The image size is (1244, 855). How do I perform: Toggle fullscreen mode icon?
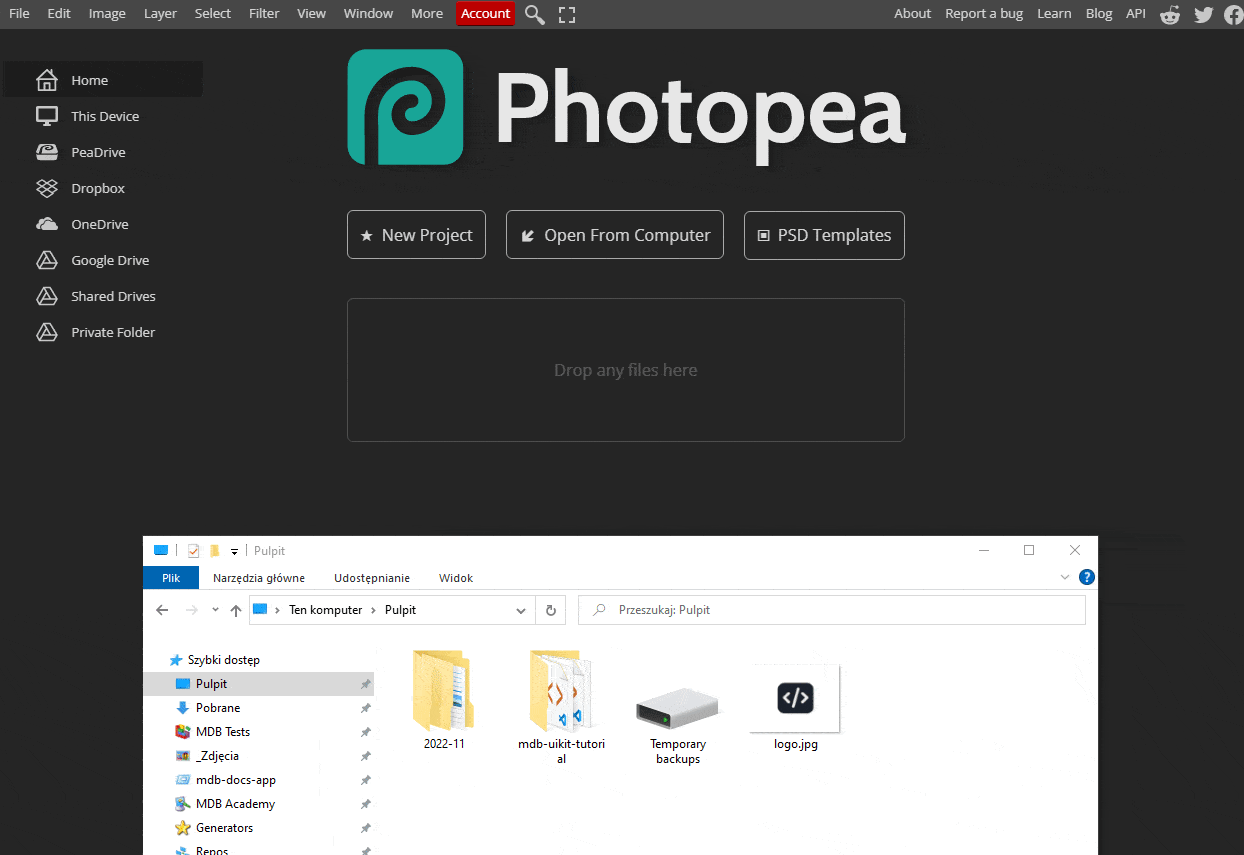567,14
